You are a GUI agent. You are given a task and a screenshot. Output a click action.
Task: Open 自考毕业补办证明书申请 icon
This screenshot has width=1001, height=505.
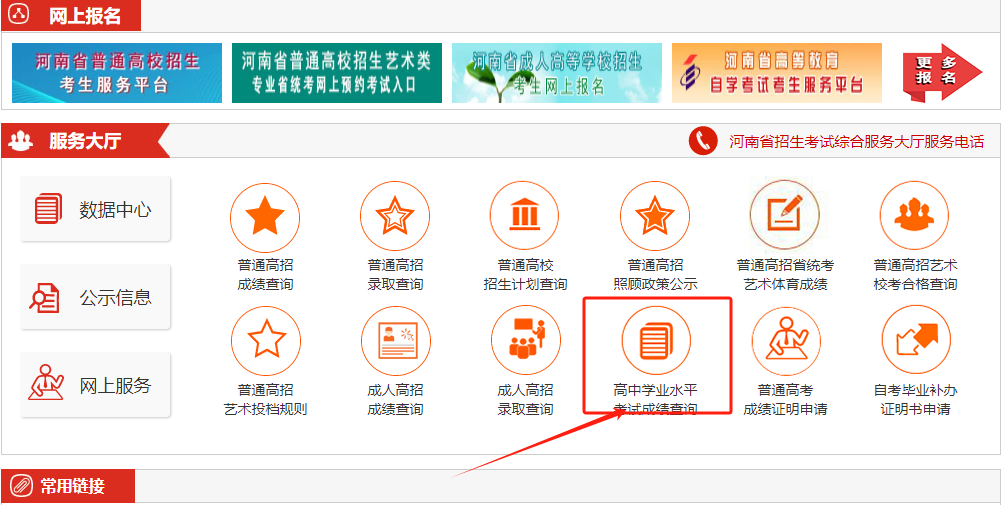915,341
